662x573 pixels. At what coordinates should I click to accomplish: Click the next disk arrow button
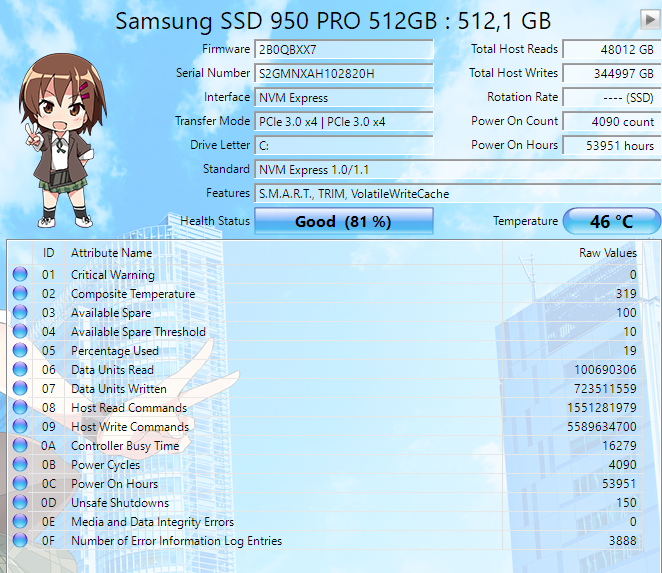[x=650, y=19]
